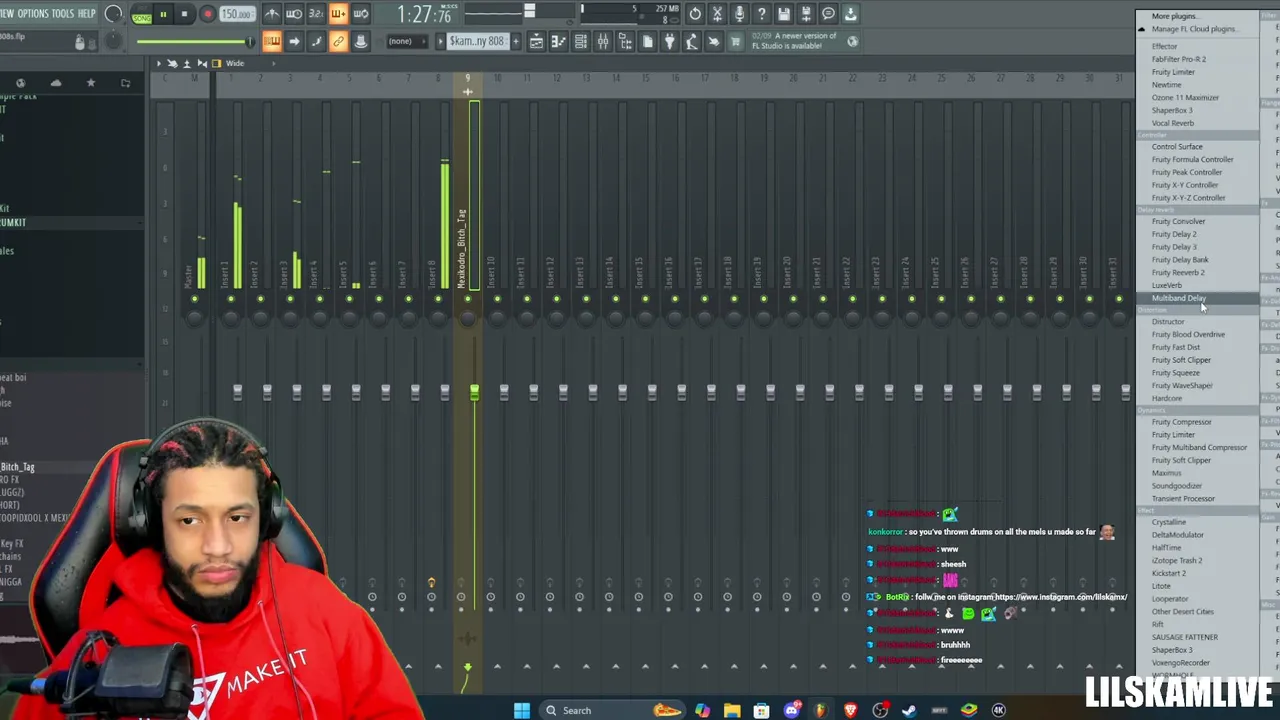Toggle the 3-2-1 countdown before recording
Image resolution: width=1280 pixels, height=720 pixels.
tap(316, 14)
